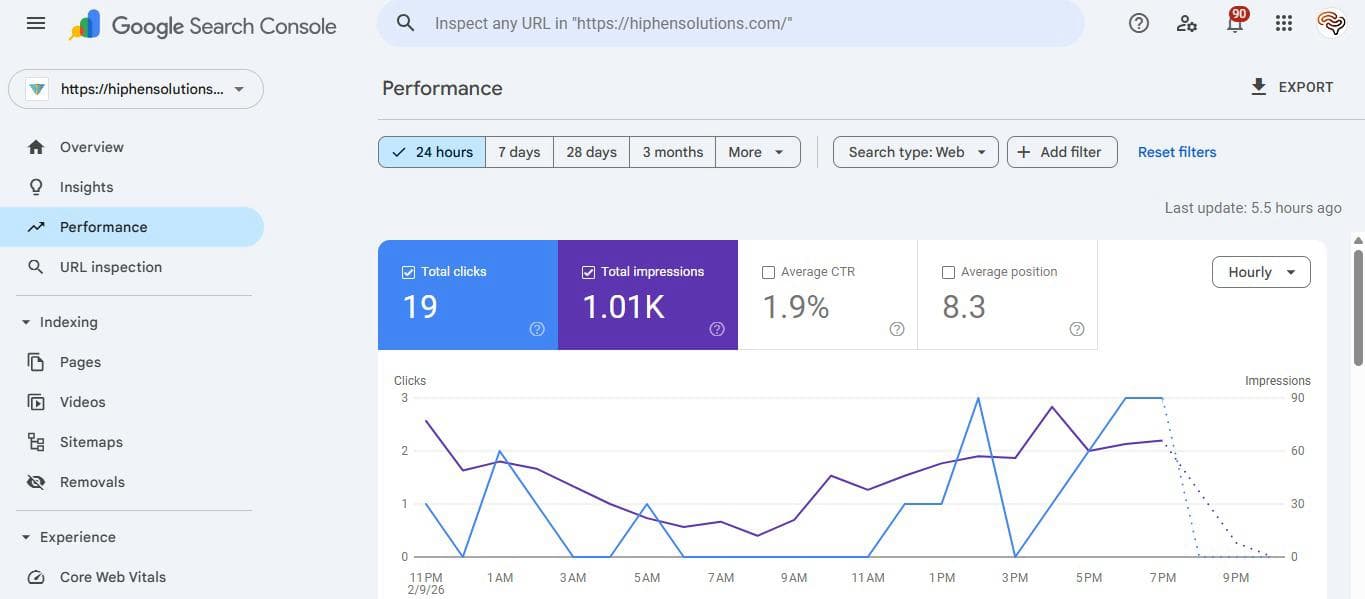Open the Help icon in the top bar
The width and height of the screenshot is (1365, 599).
point(1138,22)
